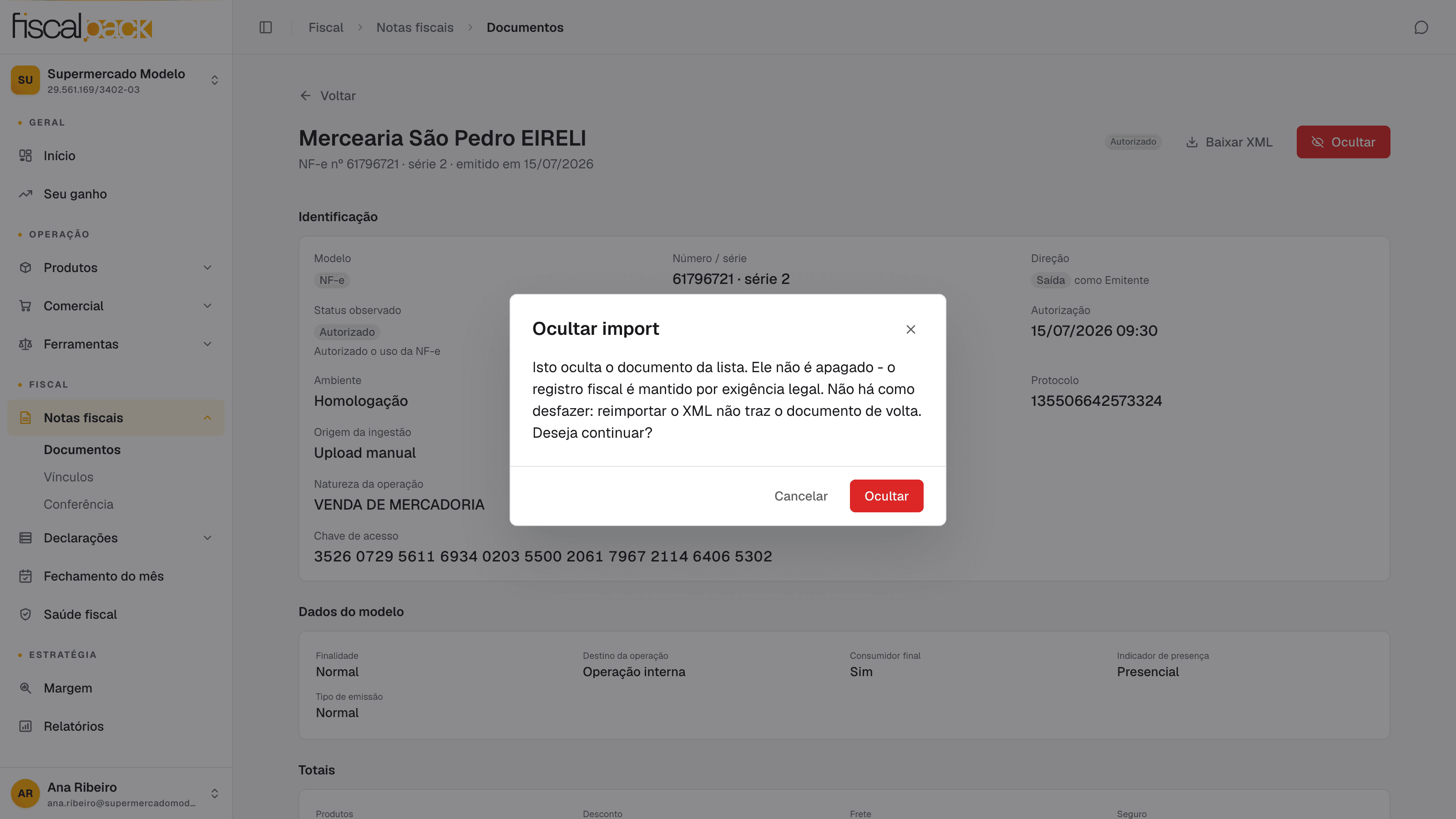
Task: Click the Homologação ambiente value
Action: pyautogui.click(x=361, y=401)
